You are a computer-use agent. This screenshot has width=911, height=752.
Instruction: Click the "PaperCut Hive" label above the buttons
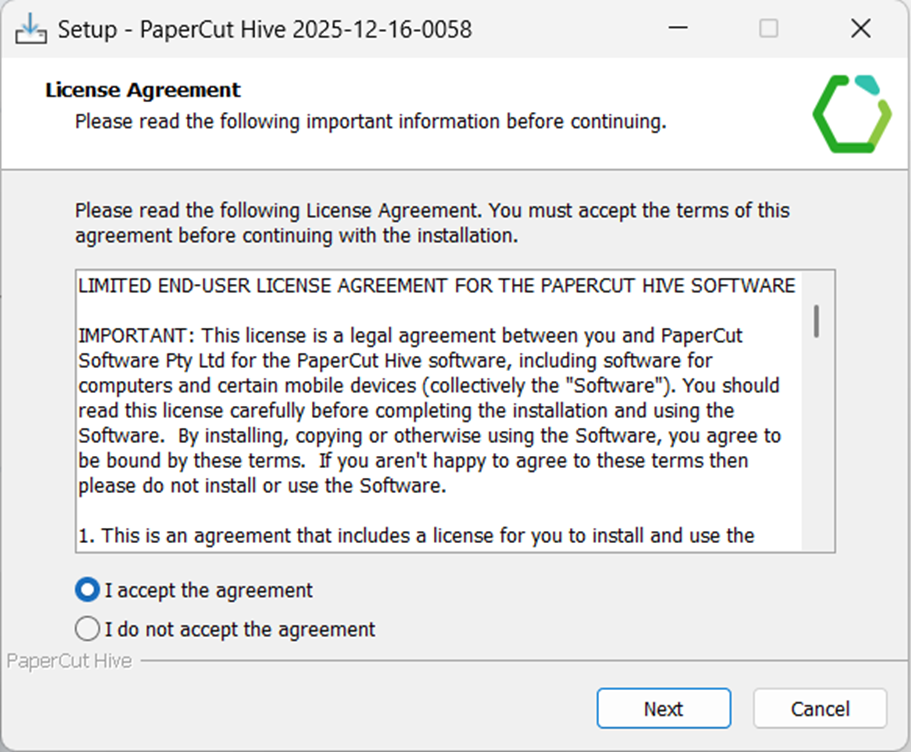(69, 661)
